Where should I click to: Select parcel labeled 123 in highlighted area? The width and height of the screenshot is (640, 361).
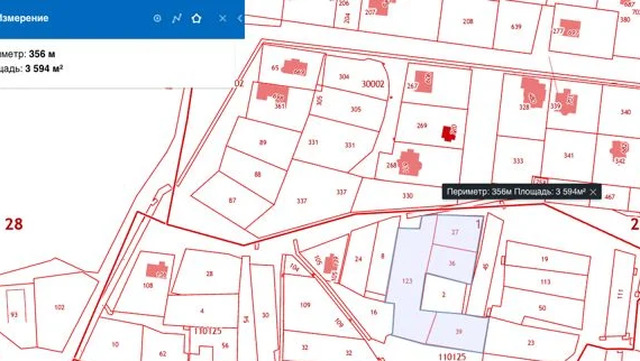407,281
